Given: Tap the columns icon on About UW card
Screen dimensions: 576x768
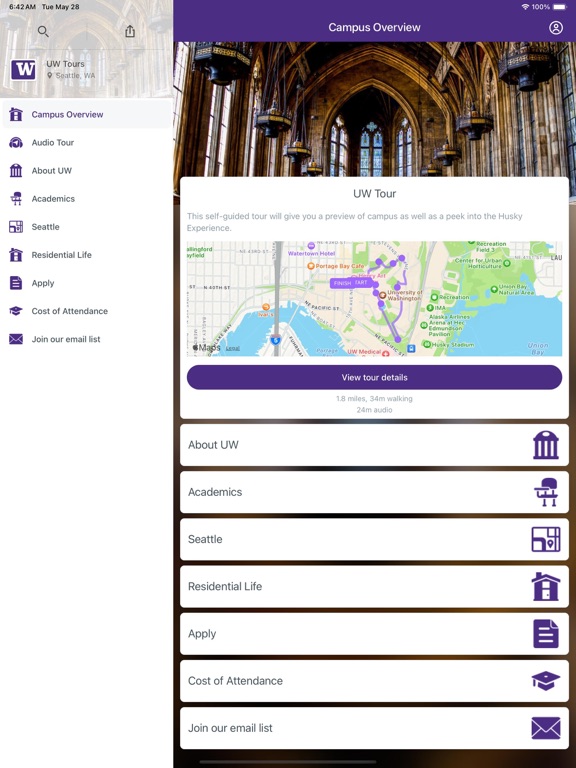Looking at the screenshot, I should (546, 445).
